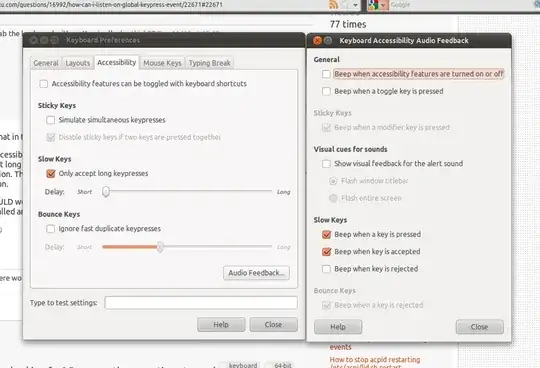Screen dimensions: 540x368
Task: Click Close in Audio Feedback dialog
Action: pos(479,326)
